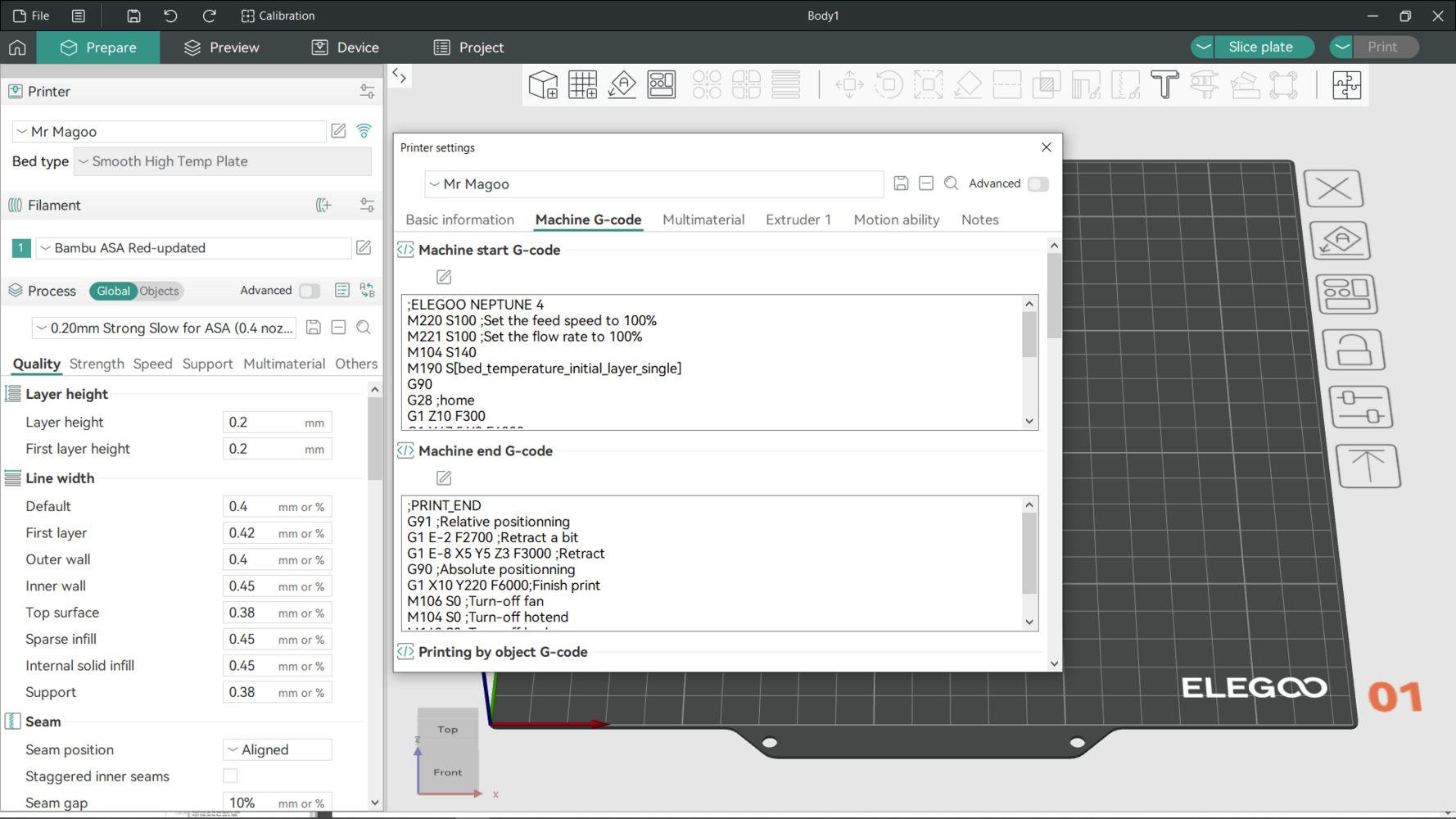Screen dimensions: 1456x819
Task: Open the process preset dropdown list
Action: pyautogui.click(x=164, y=328)
